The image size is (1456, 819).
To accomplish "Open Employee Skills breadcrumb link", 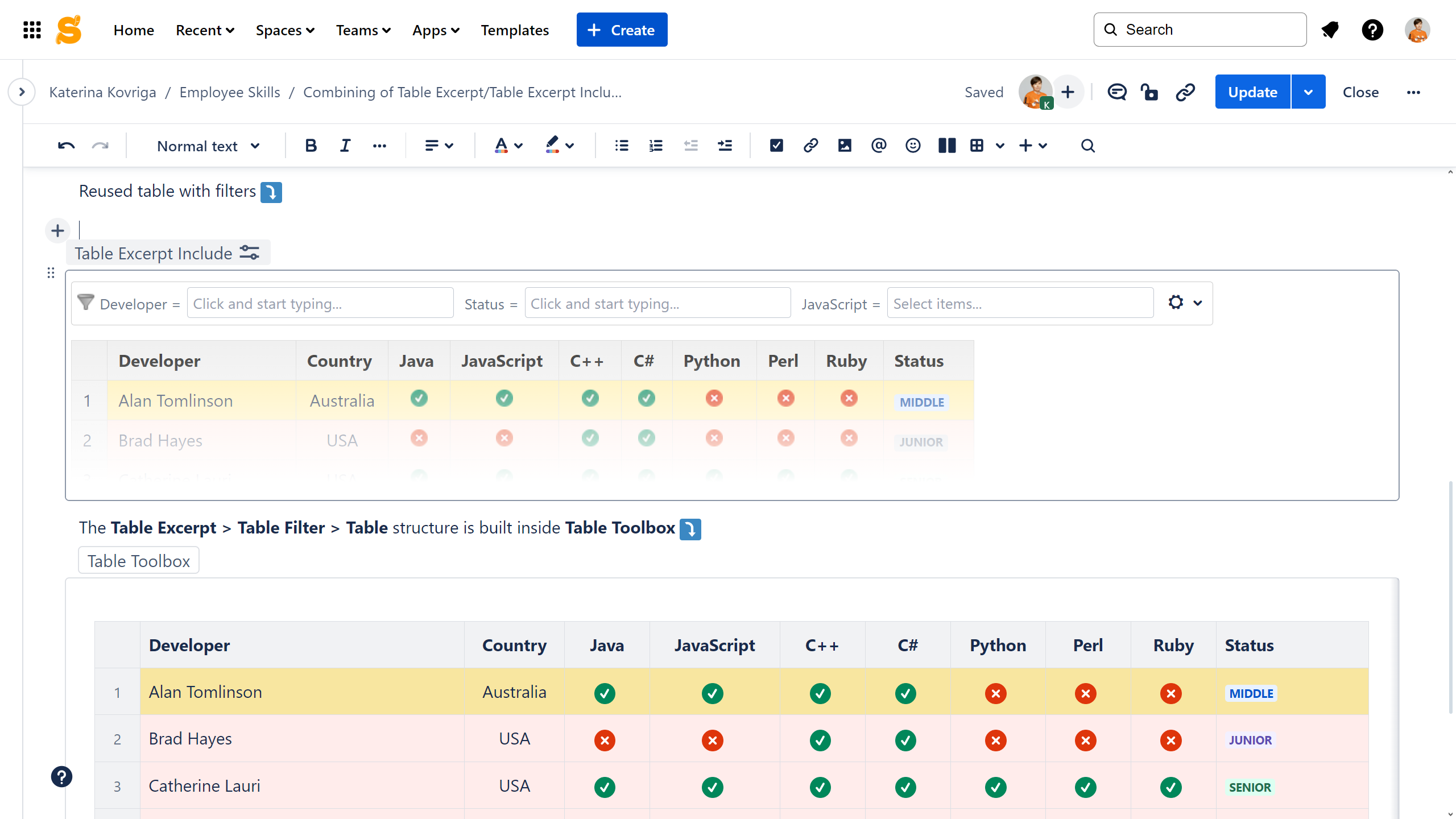I will pyautogui.click(x=229, y=92).
